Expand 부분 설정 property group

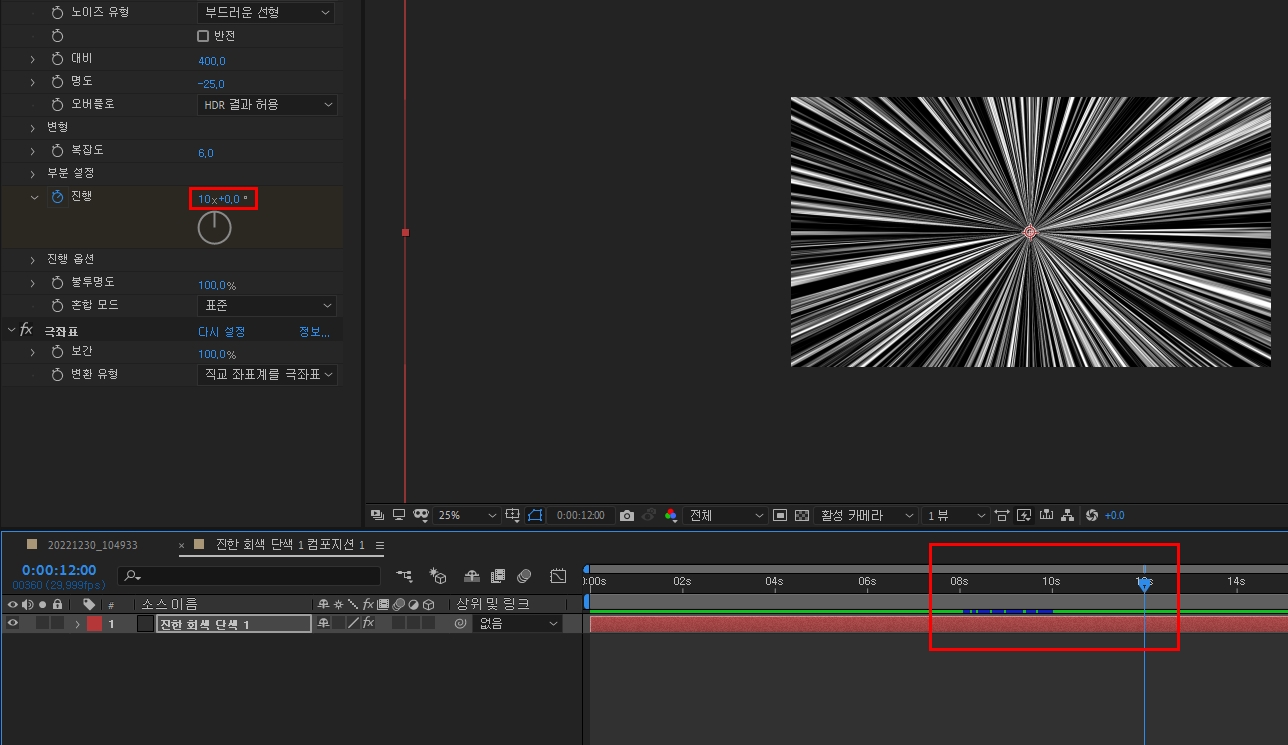tap(33, 172)
